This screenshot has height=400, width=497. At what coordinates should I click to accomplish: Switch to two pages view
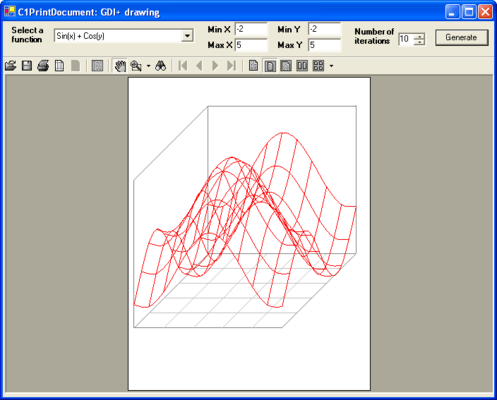[x=302, y=66]
